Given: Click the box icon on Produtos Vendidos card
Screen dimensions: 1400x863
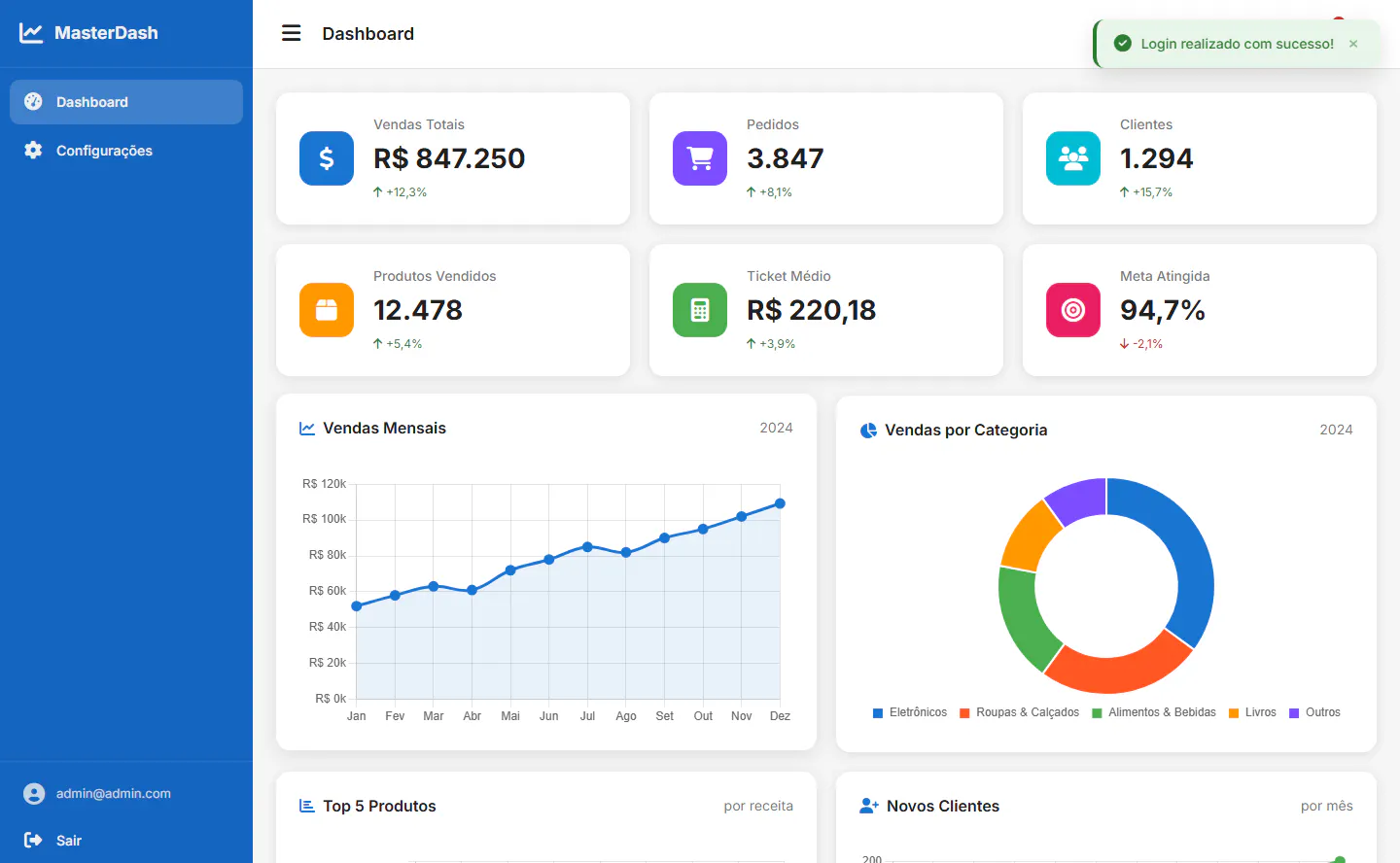Looking at the screenshot, I should 327,310.
